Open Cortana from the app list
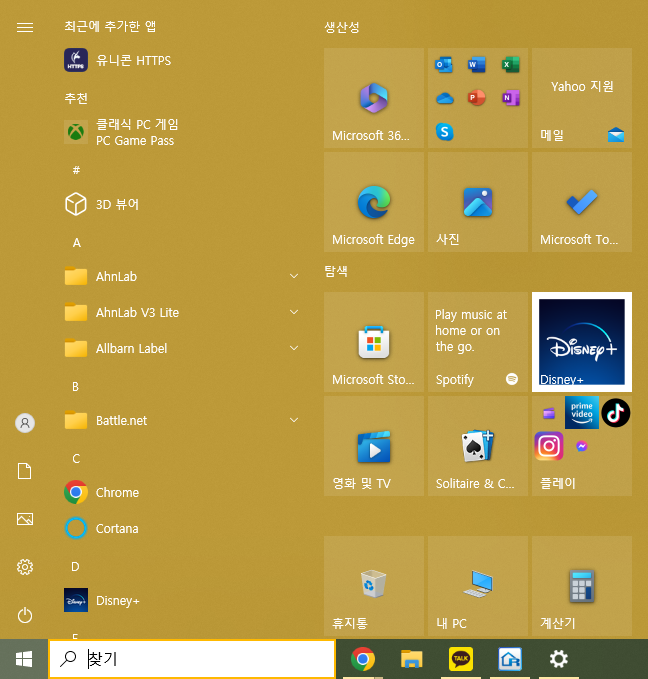This screenshot has width=648, height=679. [182, 528]
